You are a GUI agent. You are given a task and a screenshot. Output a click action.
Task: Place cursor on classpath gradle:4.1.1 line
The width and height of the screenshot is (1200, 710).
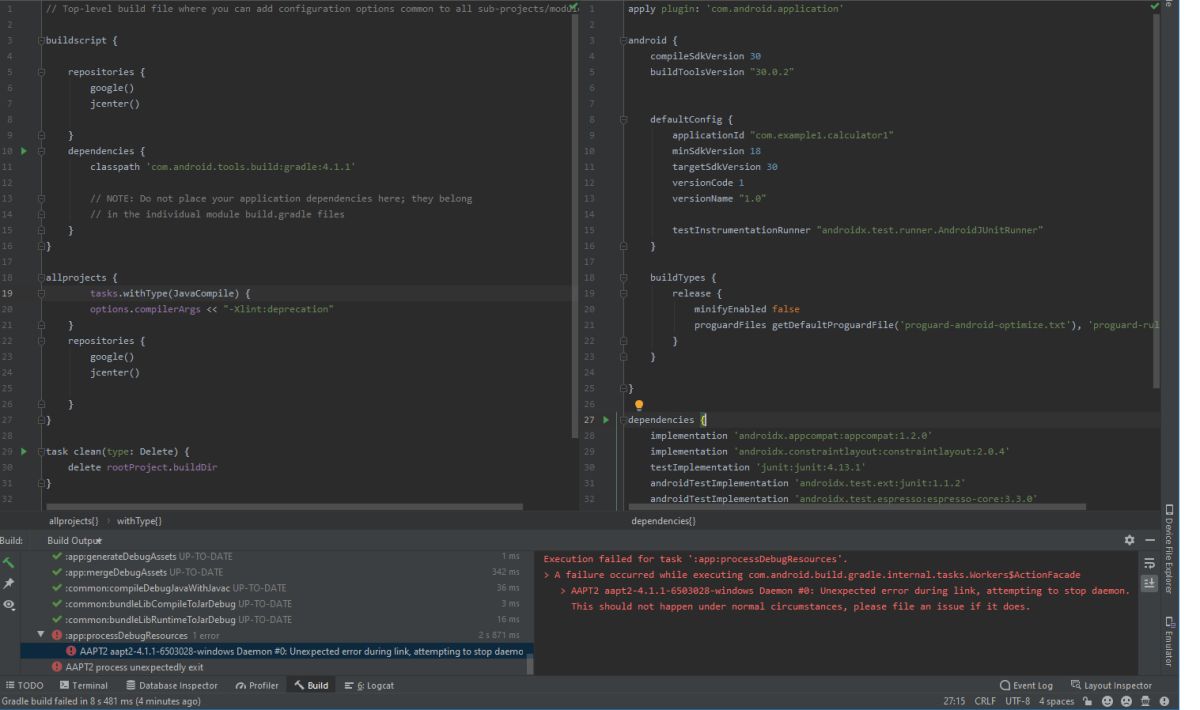pos(223,167)
